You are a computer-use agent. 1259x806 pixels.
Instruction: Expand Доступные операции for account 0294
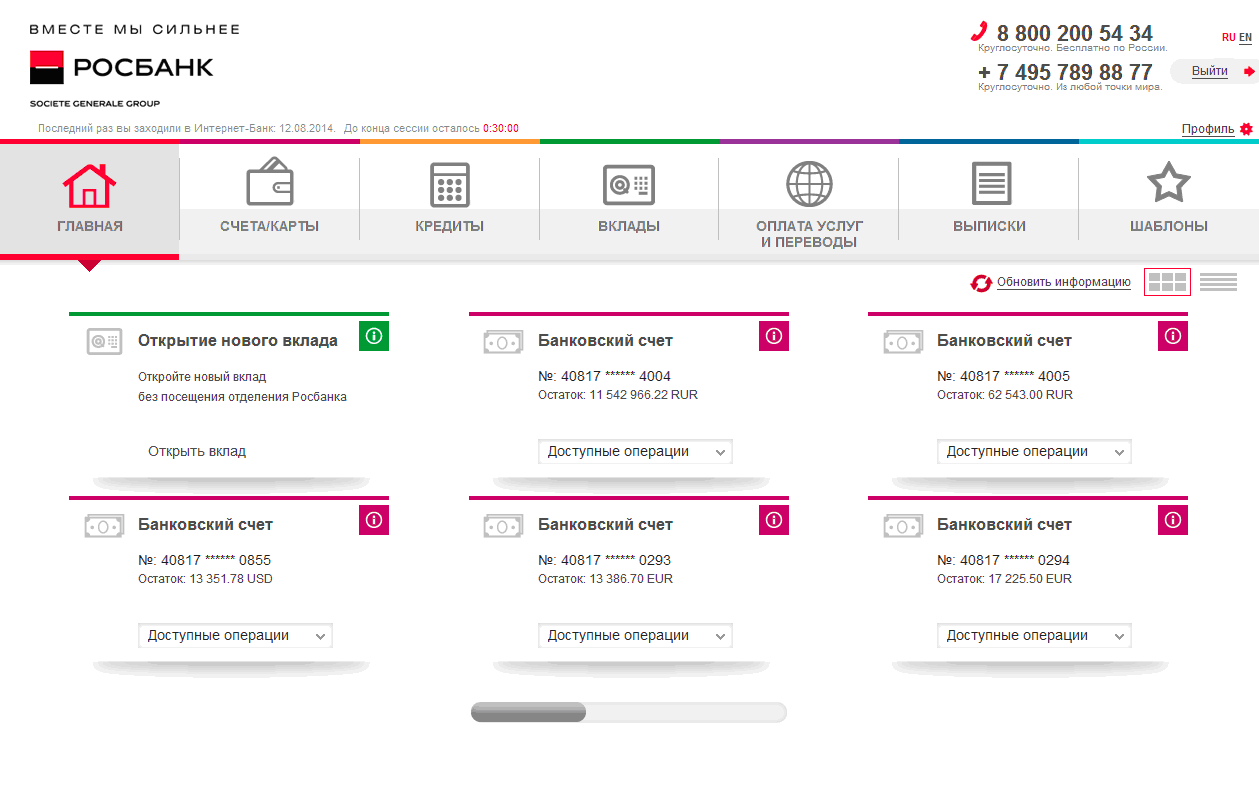pos(1033,636)
